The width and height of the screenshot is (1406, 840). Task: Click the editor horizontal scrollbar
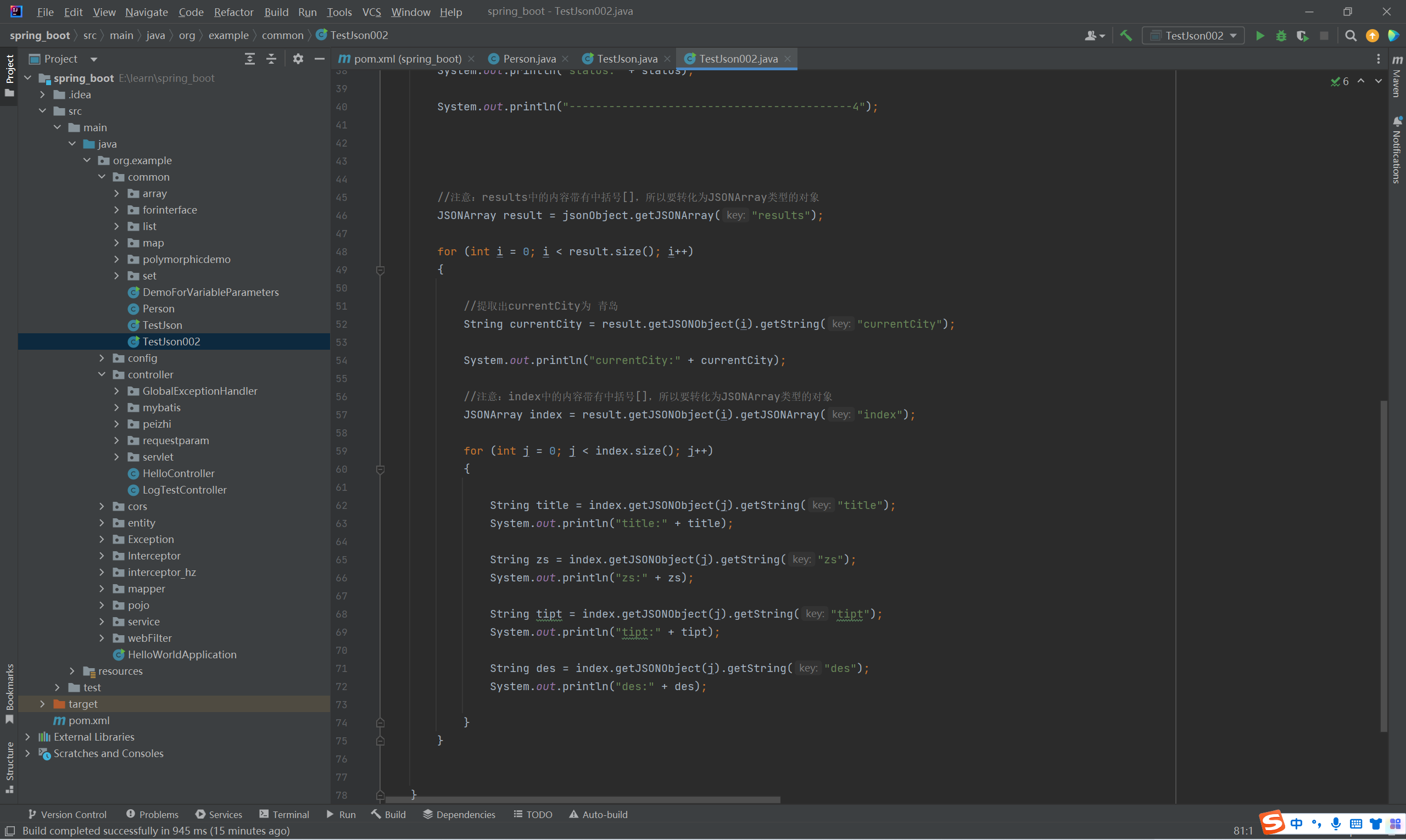[582, 800]
